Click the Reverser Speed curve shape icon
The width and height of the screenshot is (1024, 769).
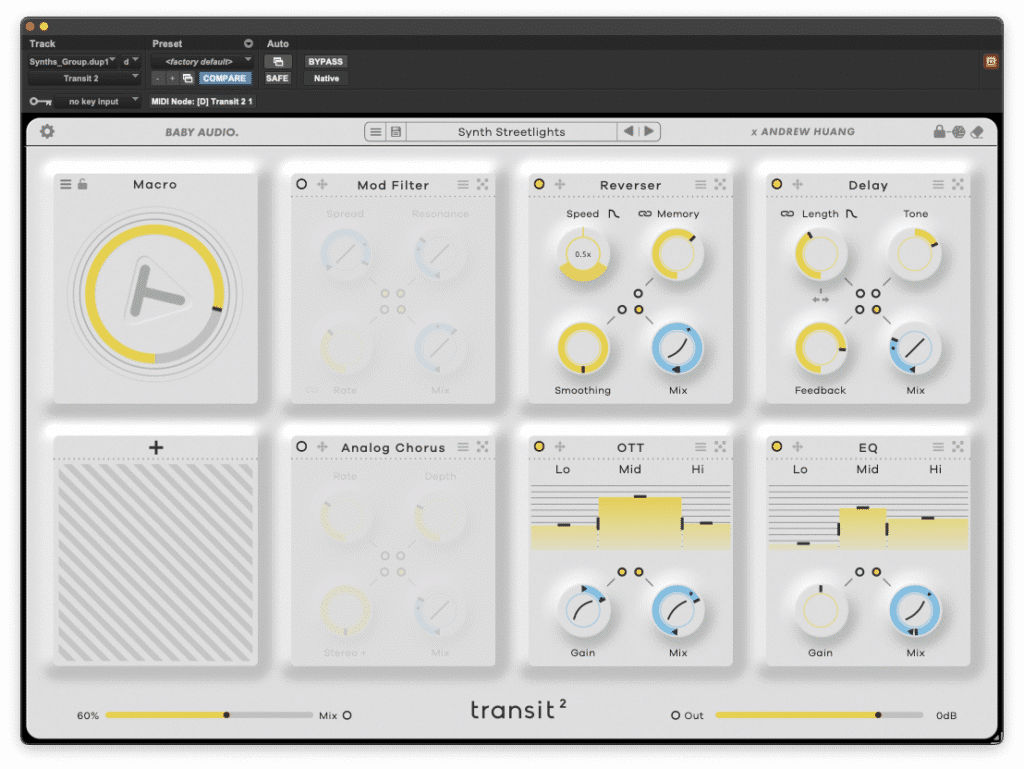pos(614,213)
